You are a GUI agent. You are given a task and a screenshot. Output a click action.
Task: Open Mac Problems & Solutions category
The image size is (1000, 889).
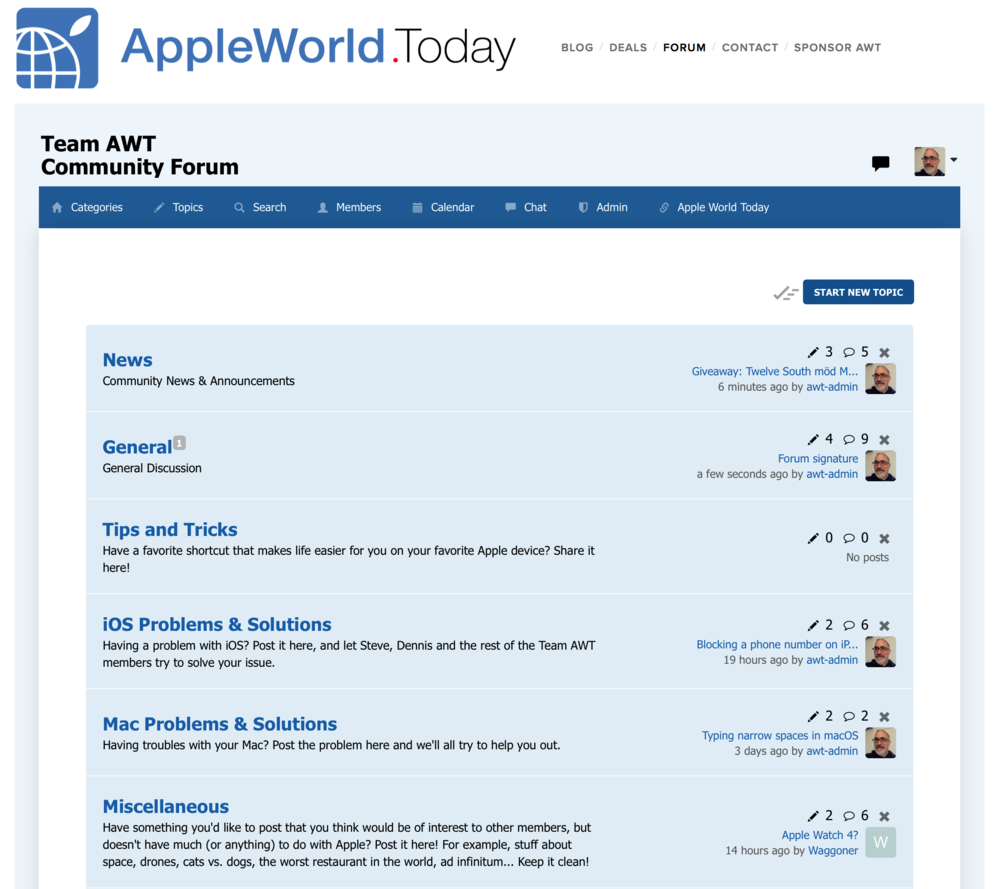pyautogui.click(x=220, y=724)
